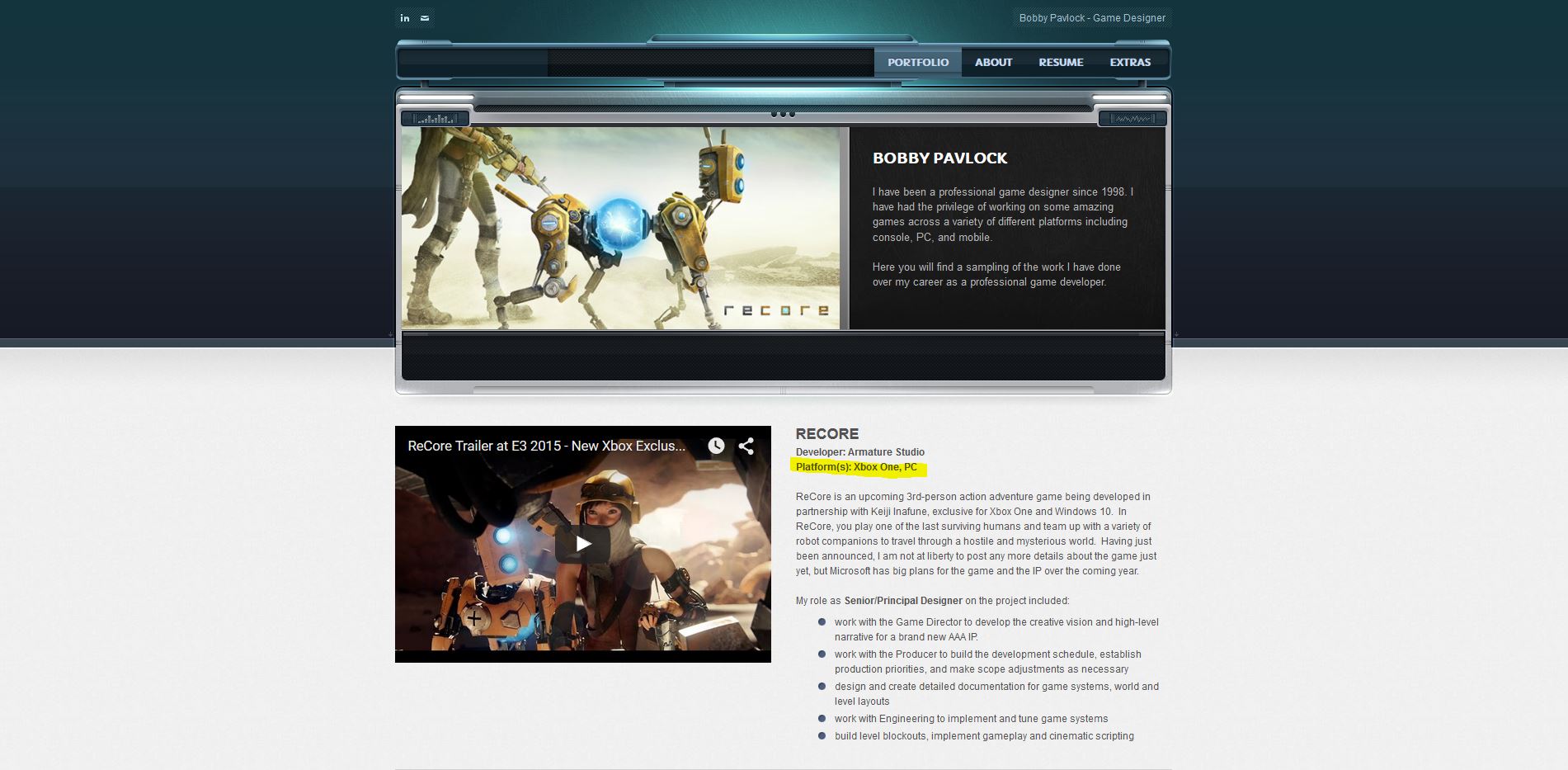Click the slideshow pagination dots

[783, 114]
